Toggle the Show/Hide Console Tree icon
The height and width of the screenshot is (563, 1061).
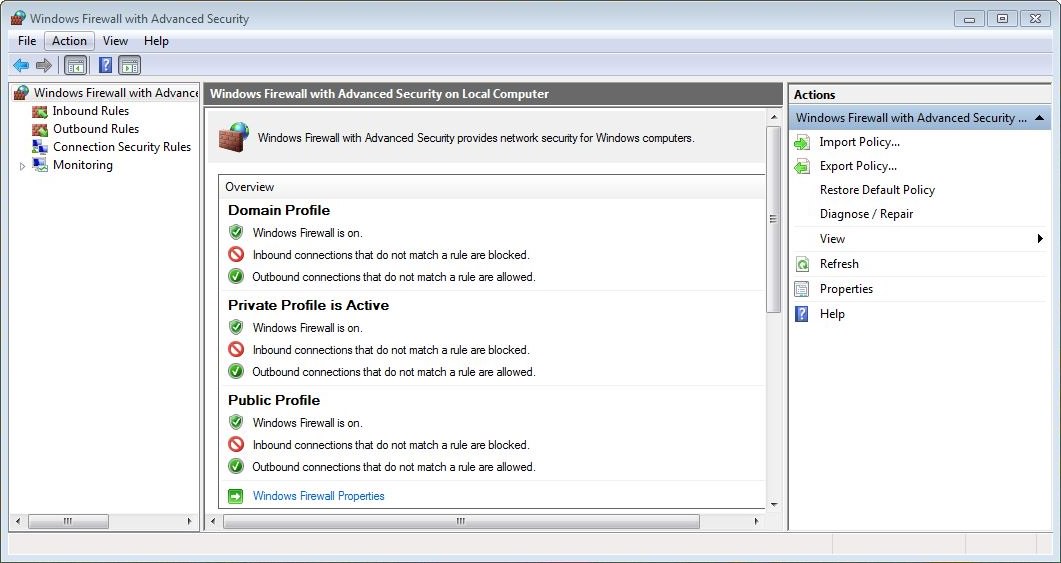[75, 66]
